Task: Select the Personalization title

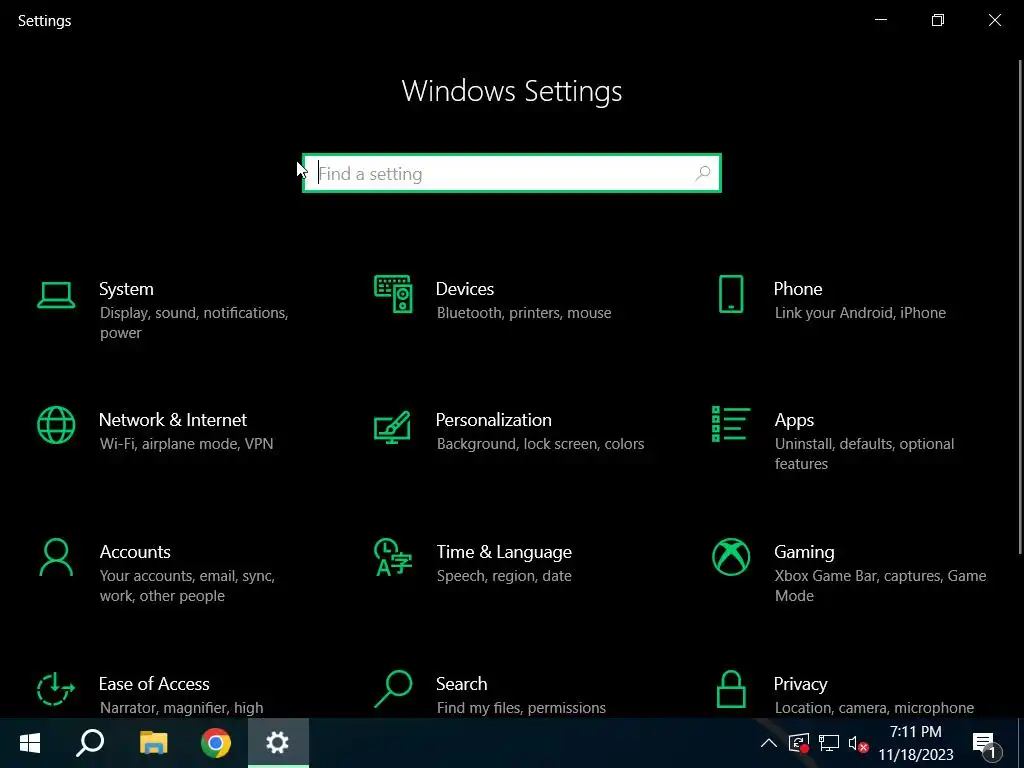Action: (x=493, y=419)
